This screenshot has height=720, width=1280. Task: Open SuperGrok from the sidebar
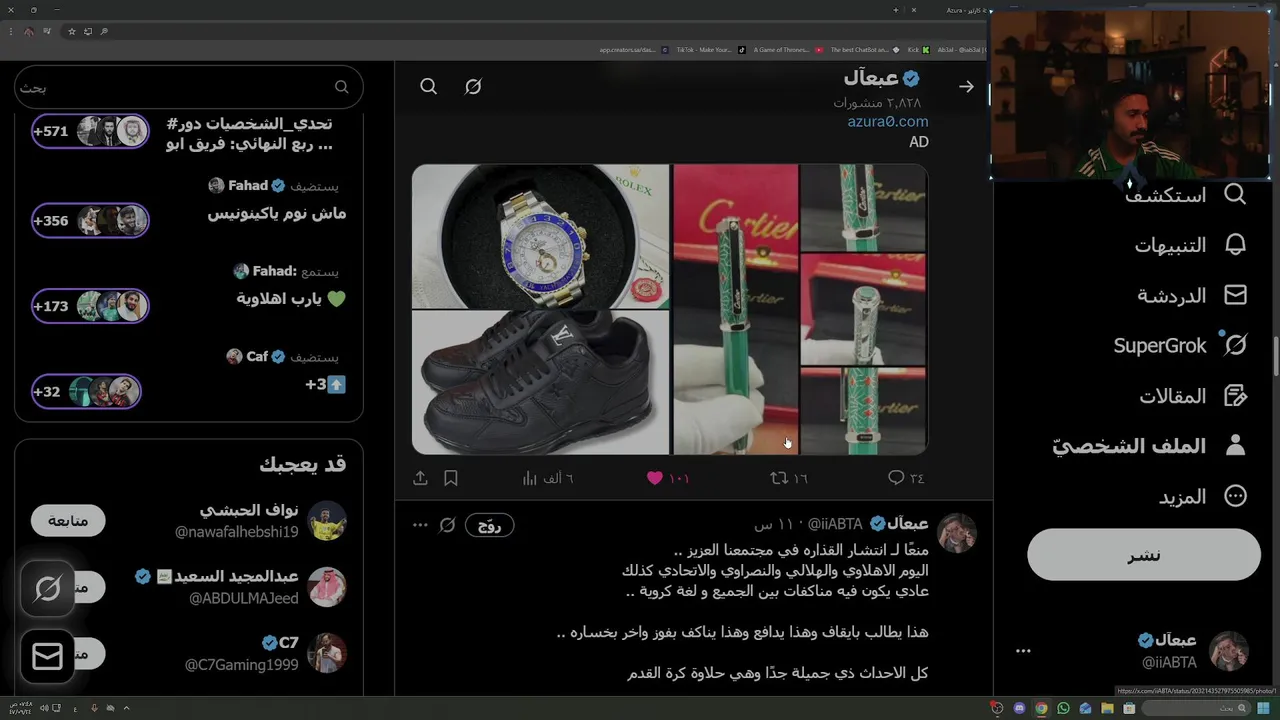[x=1180, y=345]
